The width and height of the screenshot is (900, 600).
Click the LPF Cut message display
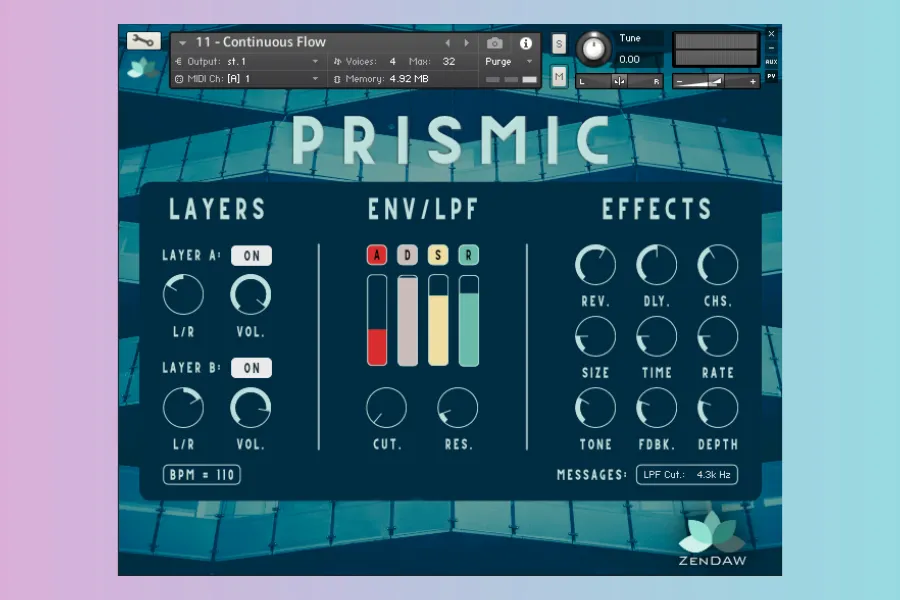[686, 475]
